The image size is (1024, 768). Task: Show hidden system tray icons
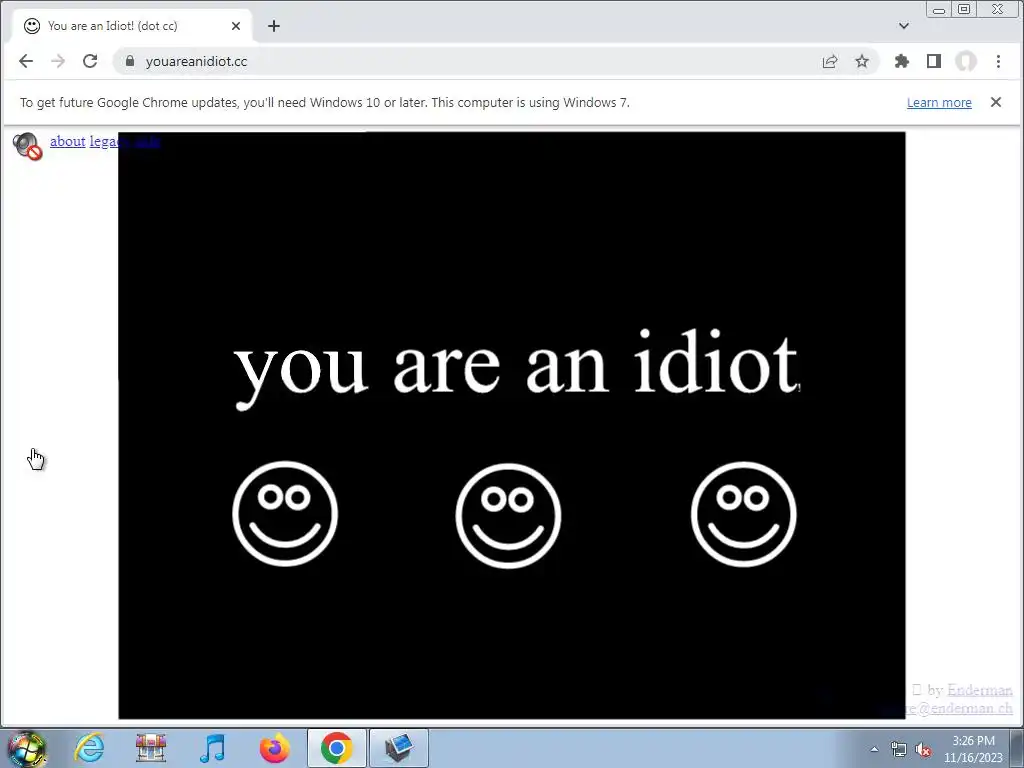(x=874, y=749)
